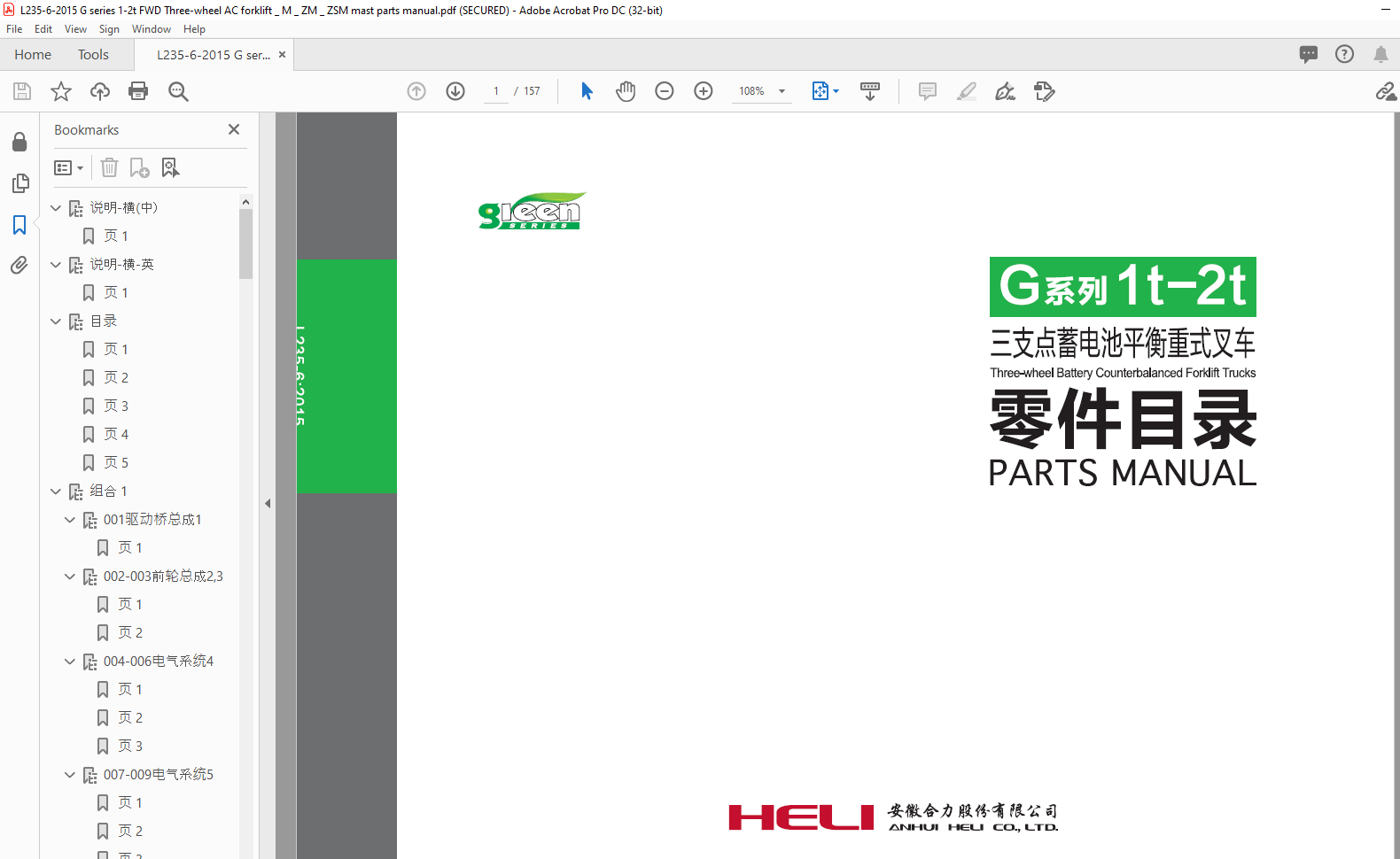Viewport: 1400px width, 859px height.
Task: Open the Window menu
Action: tap(152, 29)
